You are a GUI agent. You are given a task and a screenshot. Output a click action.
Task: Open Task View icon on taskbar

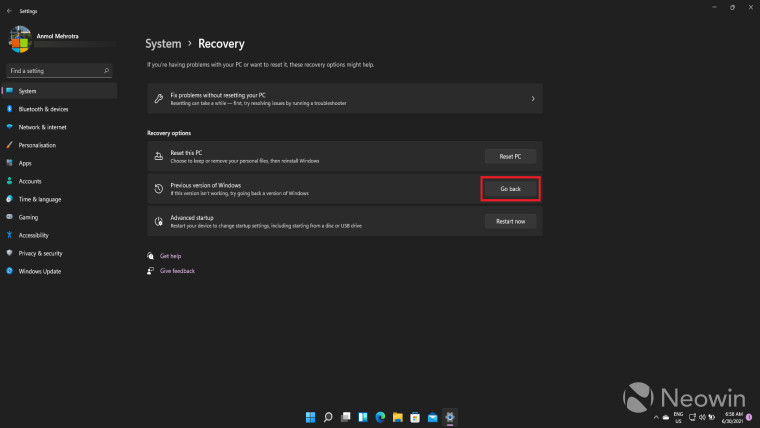[346, 417]
